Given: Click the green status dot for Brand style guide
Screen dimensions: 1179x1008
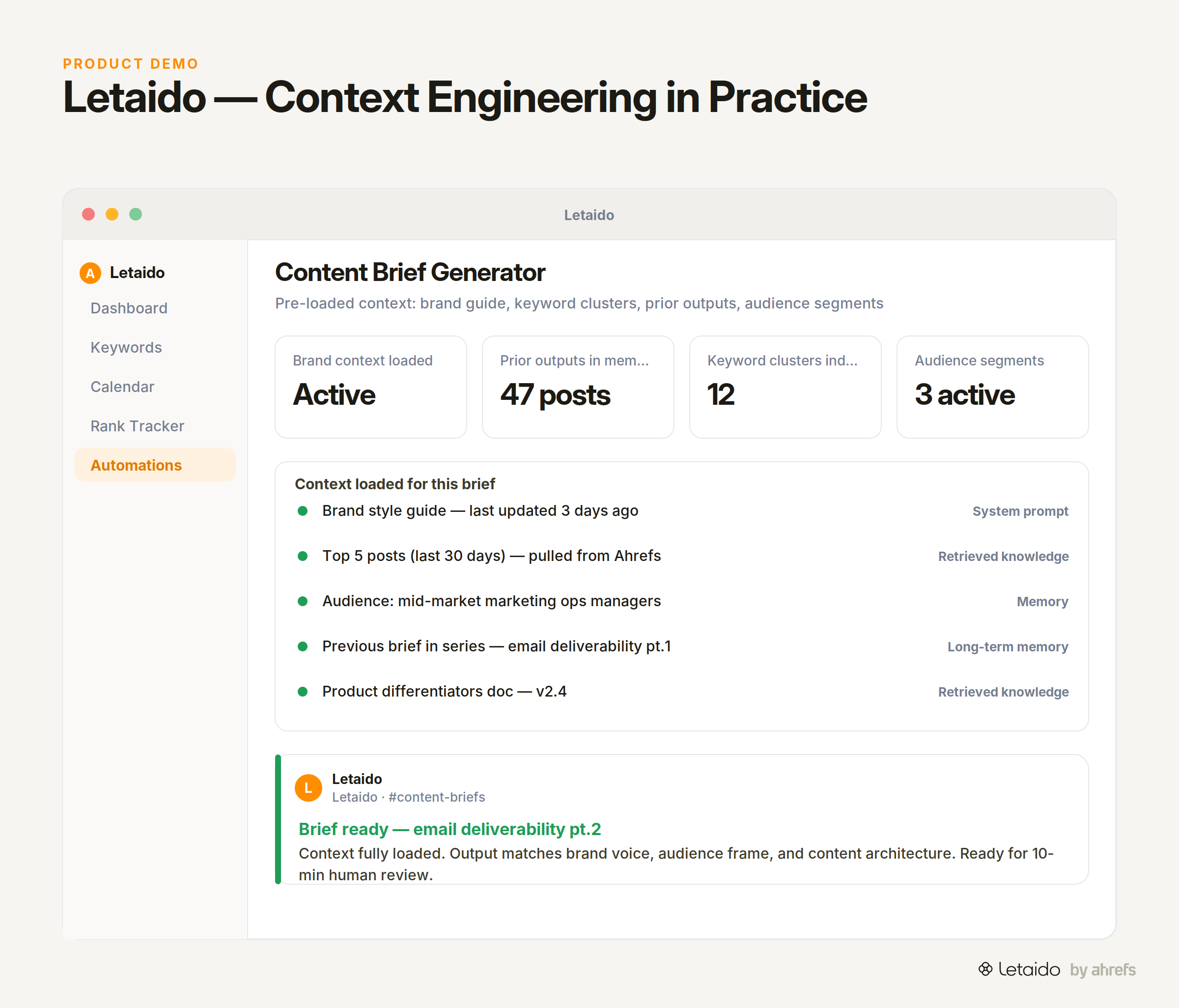Looking at the screenshot, I should click(x=303, y=511).
